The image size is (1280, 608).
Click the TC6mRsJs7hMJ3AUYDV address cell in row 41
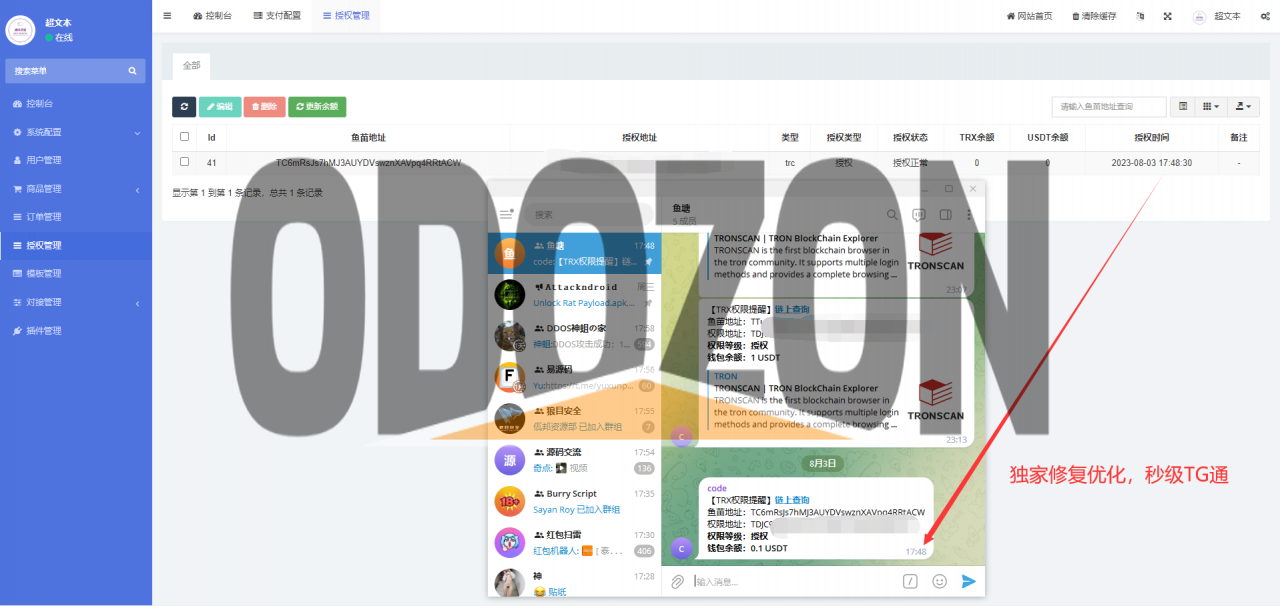368,162
